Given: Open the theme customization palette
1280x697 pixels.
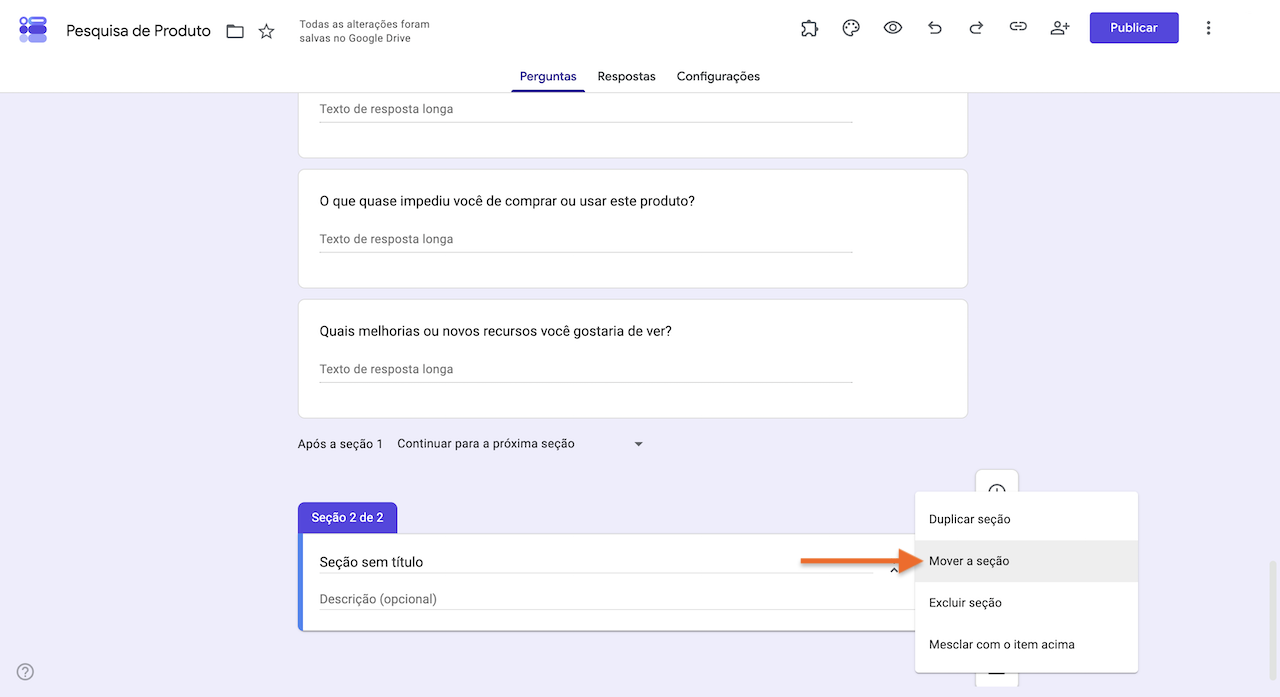Looking at the screenshot, I should 851,28.
